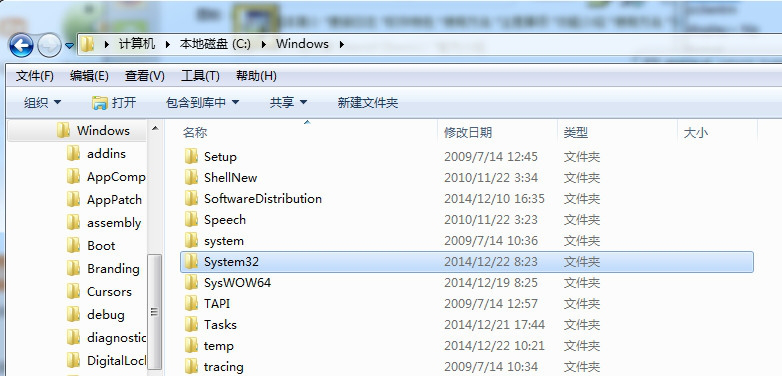Click date 2014/12/21 17:44 of Tasks

pos(494,325)
